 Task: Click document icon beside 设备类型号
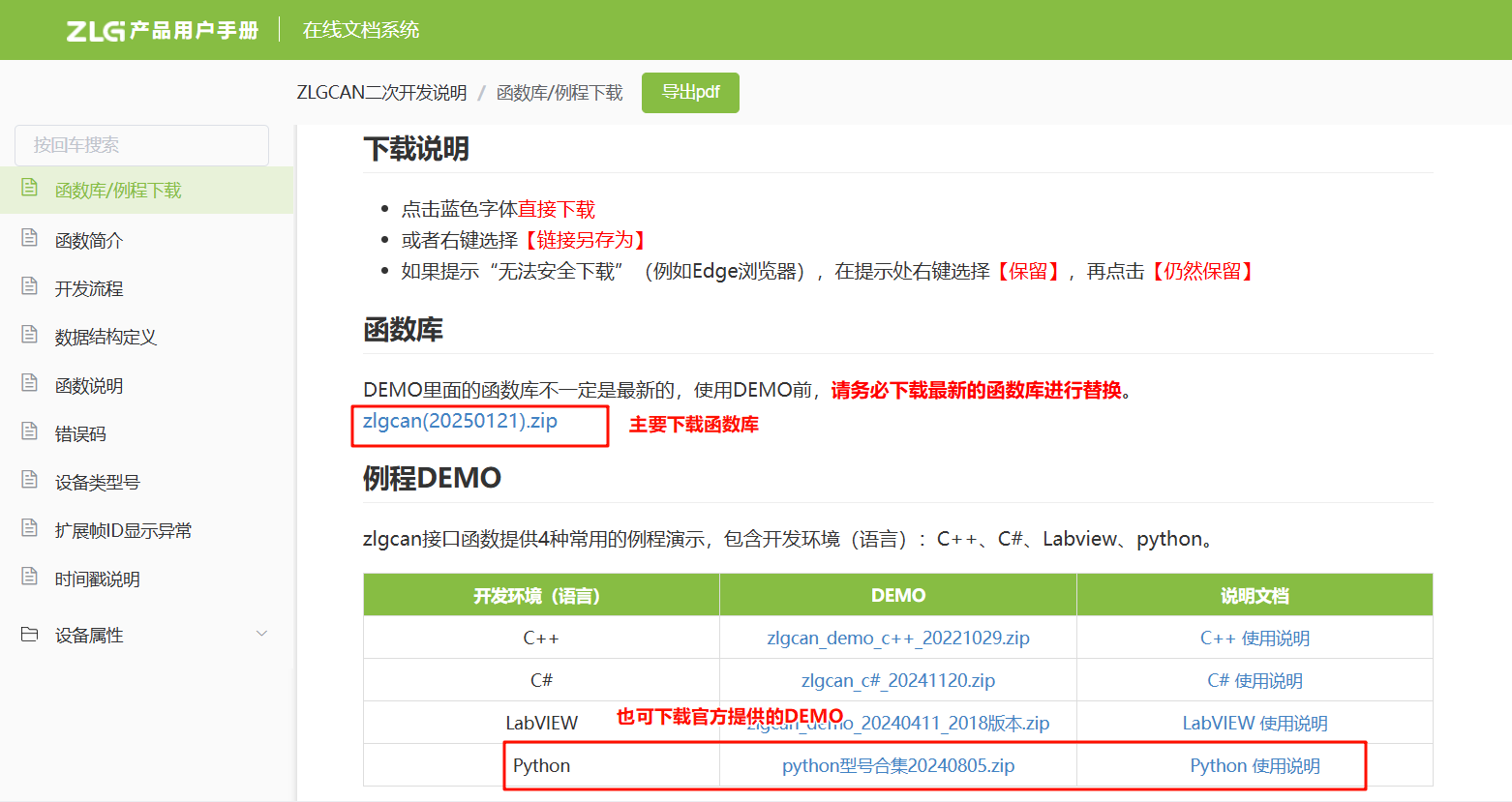29,480
